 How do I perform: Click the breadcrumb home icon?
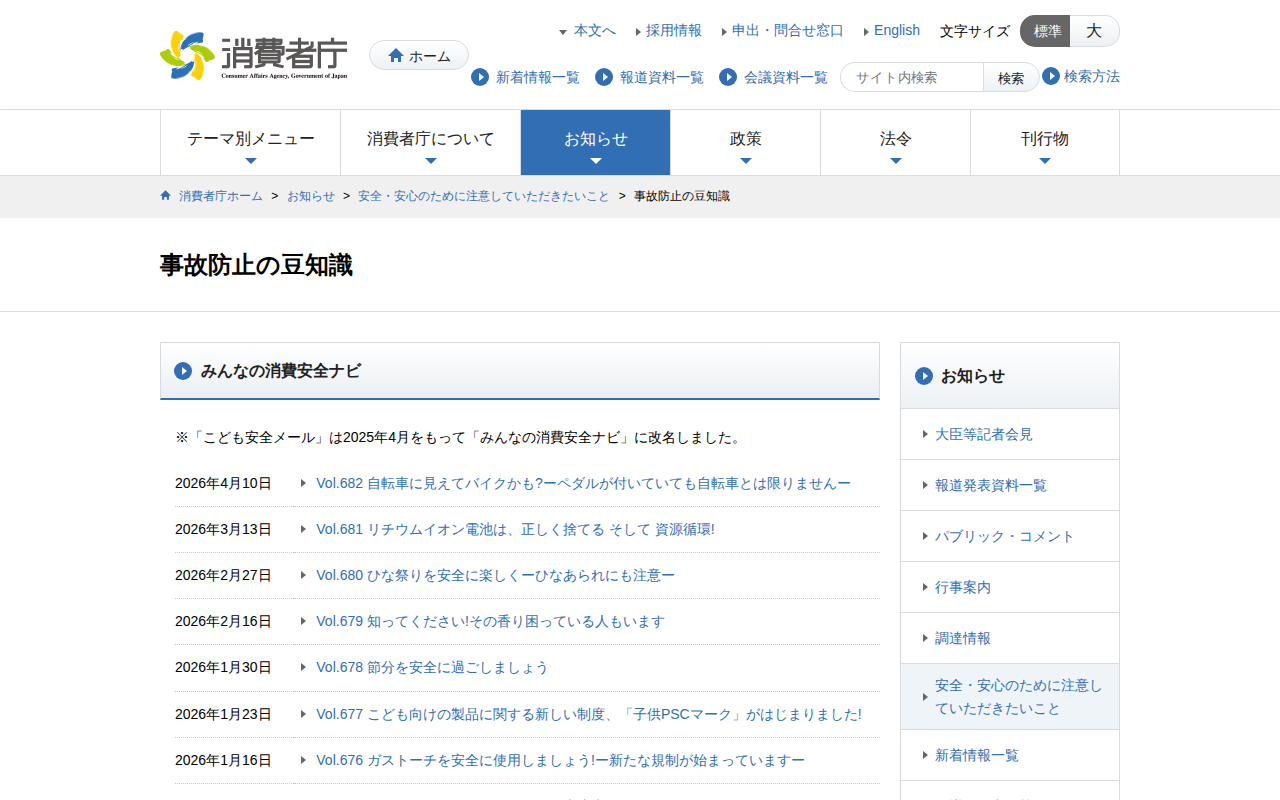166,195
